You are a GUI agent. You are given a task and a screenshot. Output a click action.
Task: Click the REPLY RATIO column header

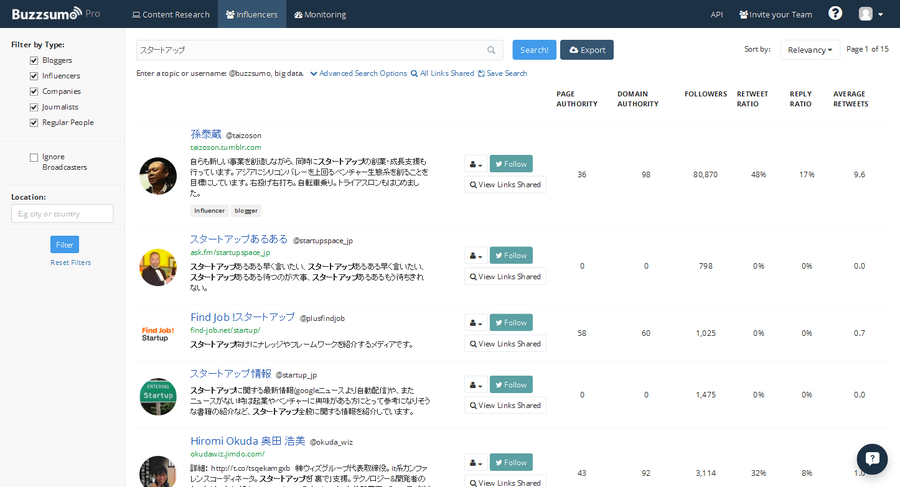(801, 99)
